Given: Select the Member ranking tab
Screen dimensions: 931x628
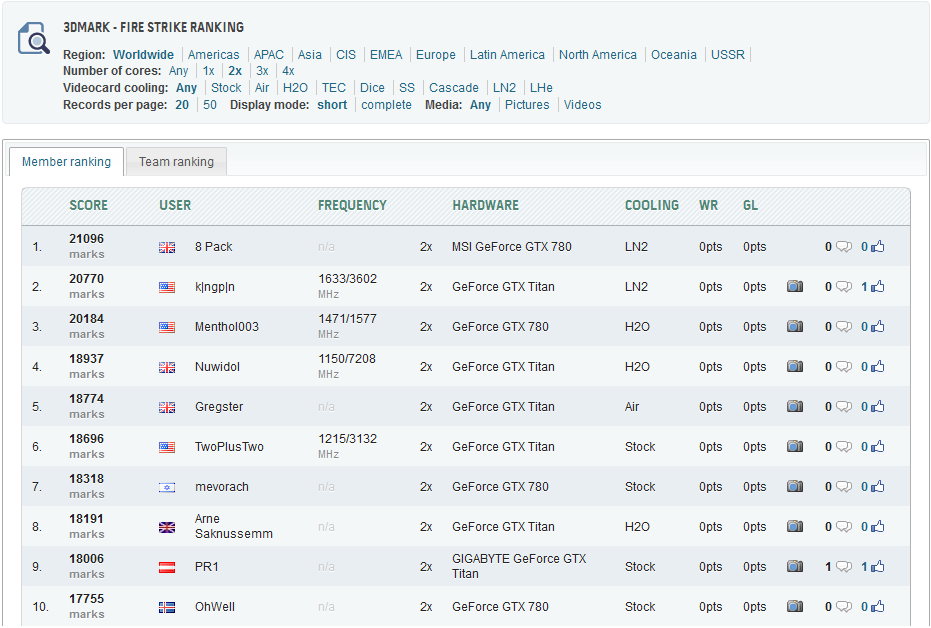Looking at the screenshot, I should coord(66,162).
